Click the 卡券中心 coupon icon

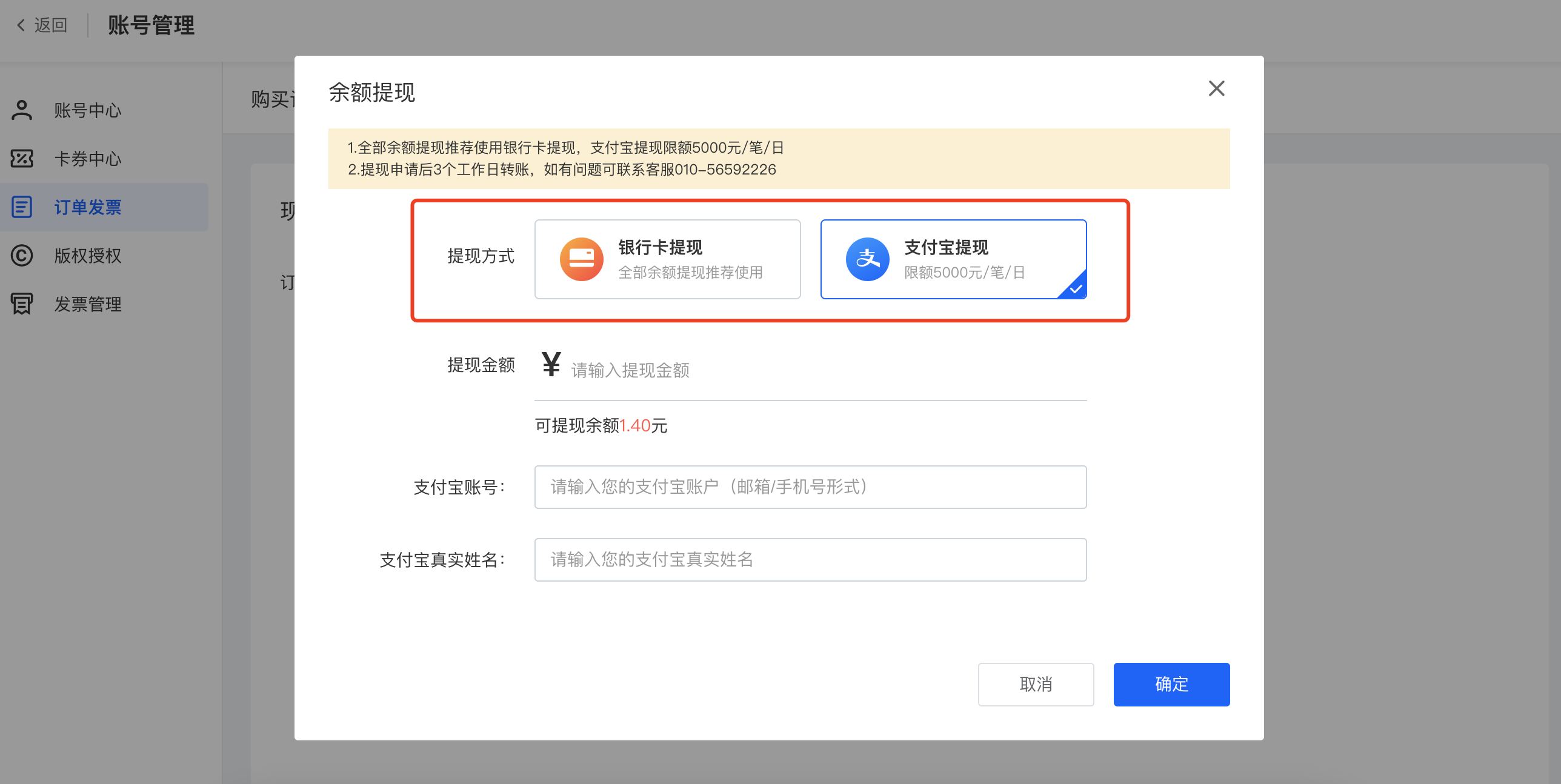point(22,159)
